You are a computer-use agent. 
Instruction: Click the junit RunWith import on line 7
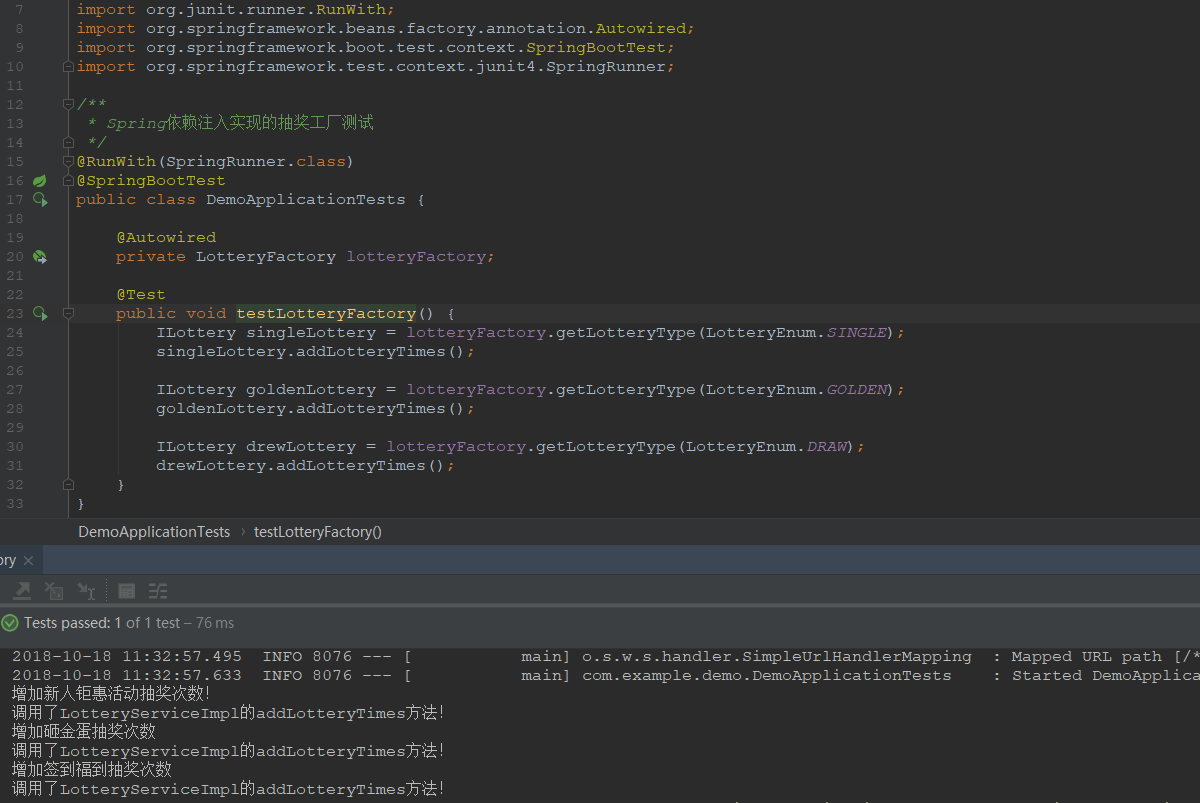click(236, 10)
